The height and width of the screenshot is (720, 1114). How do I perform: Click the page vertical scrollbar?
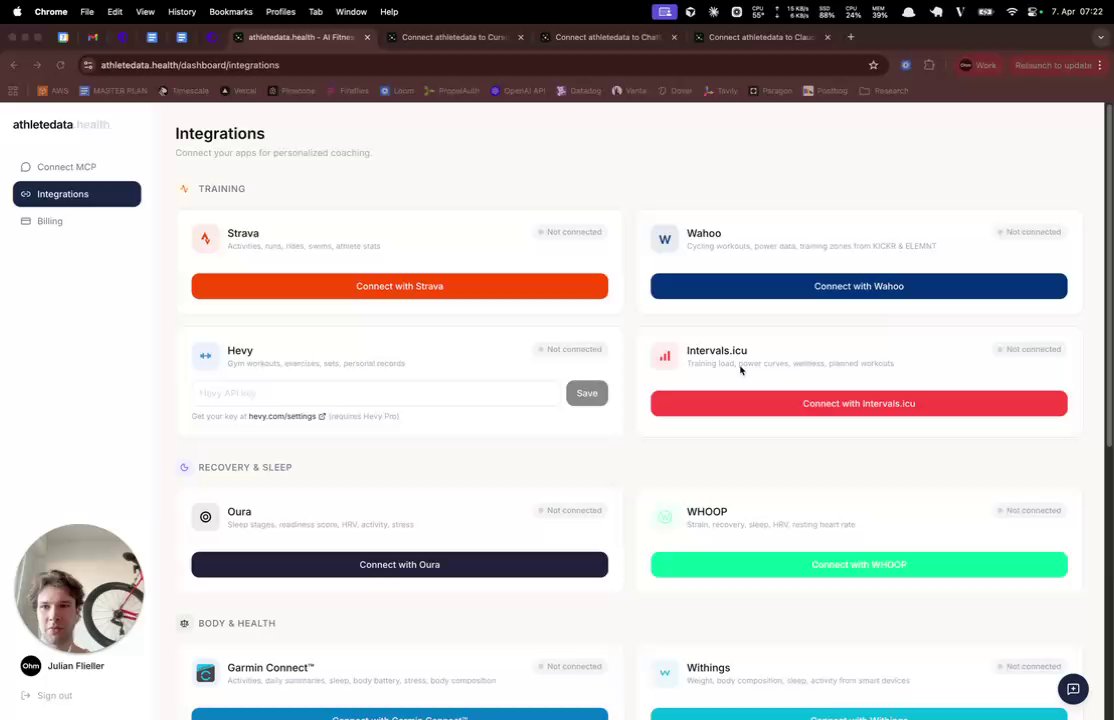[1108, 276]
